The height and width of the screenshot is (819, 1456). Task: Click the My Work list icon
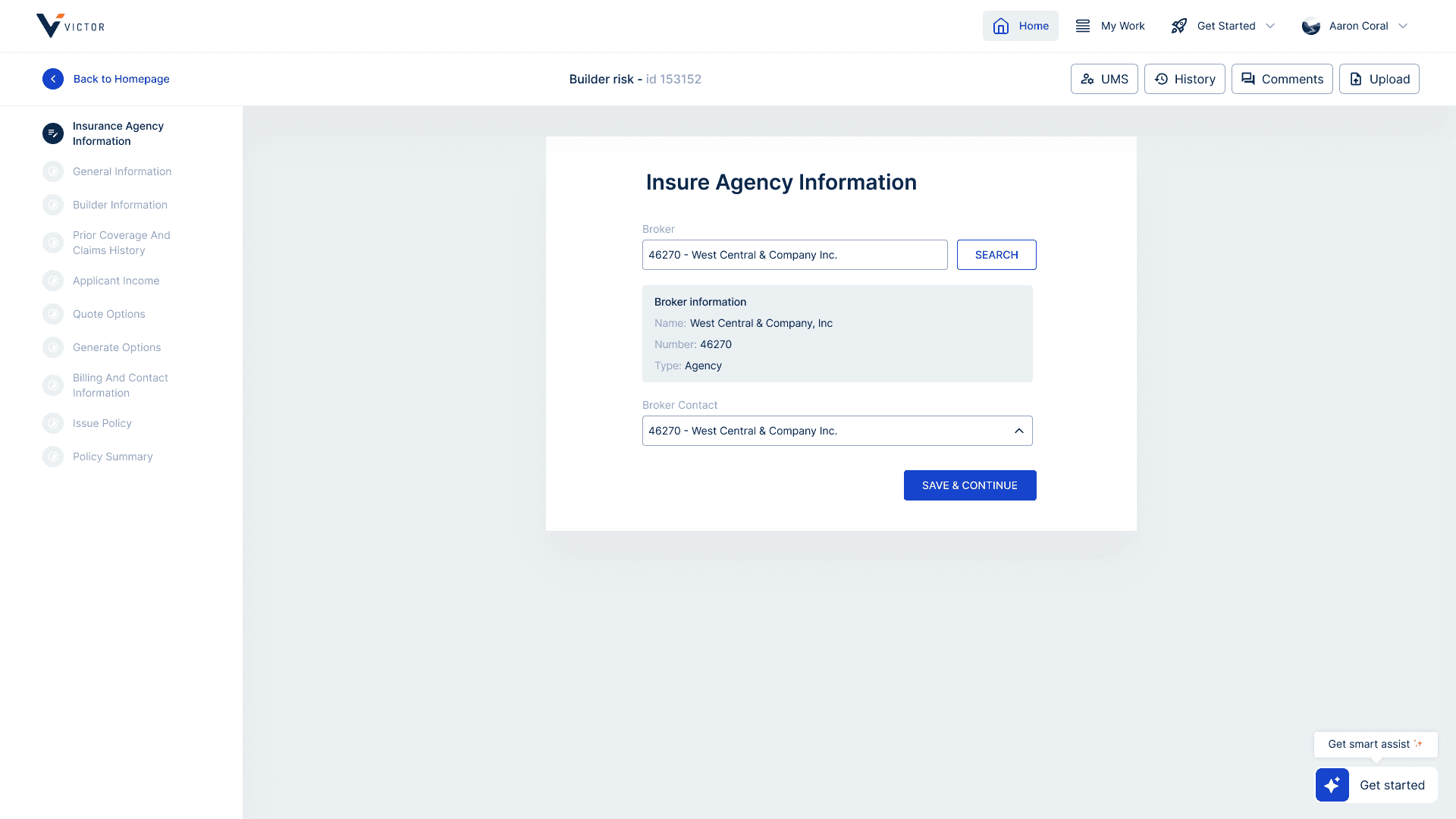click(x=1083, y=26)
